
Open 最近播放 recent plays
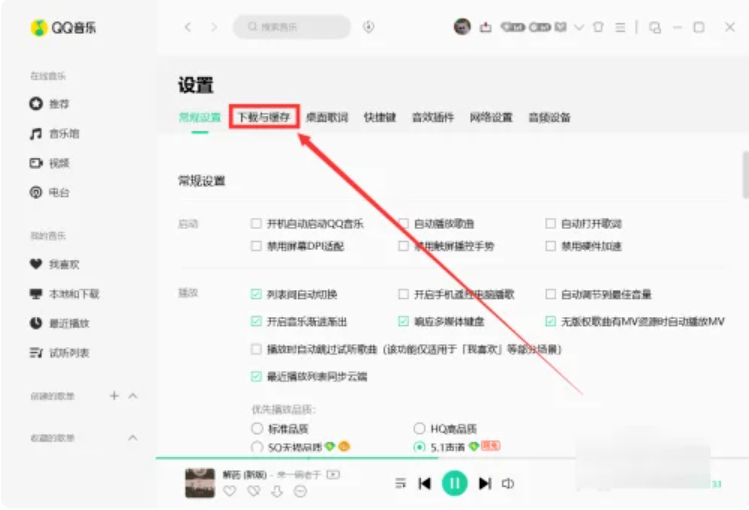[x=68, y=323]
